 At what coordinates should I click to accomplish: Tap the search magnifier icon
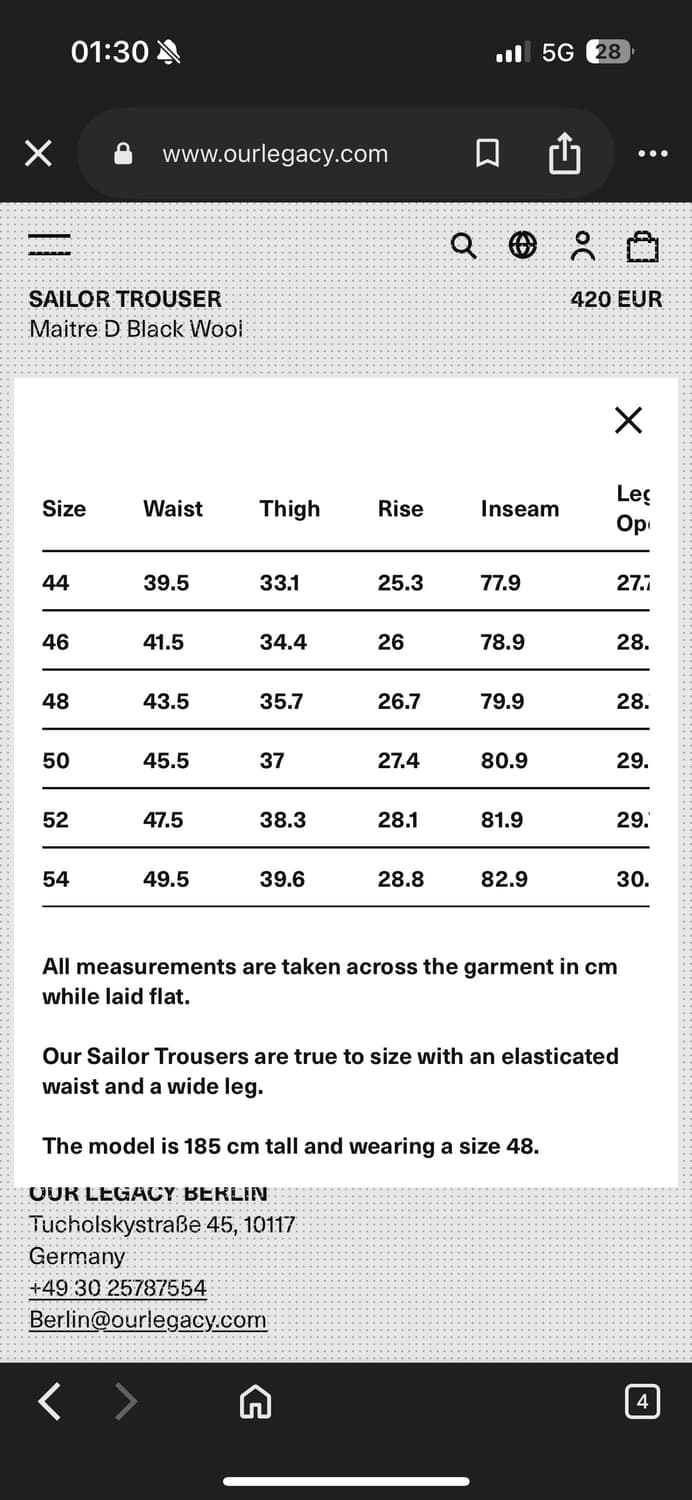[x=463, y=245]
